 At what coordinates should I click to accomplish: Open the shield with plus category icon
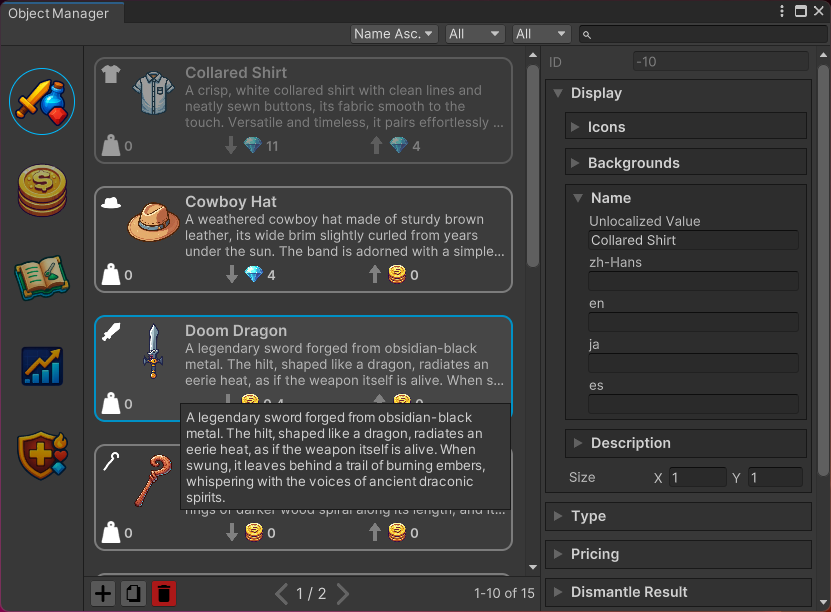click(42, 454)
